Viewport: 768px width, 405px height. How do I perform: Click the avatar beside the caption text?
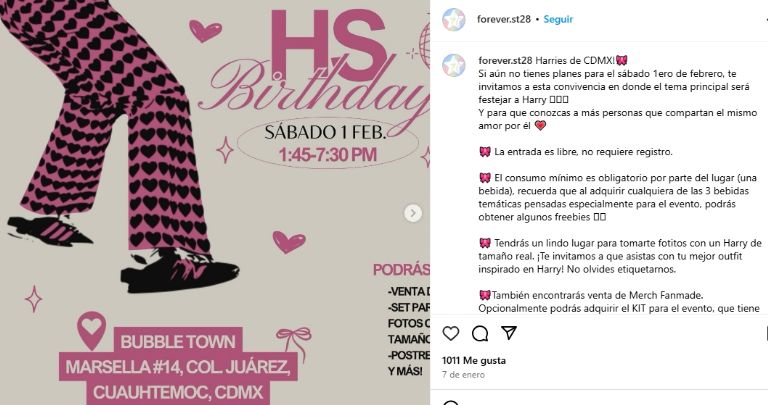[x=454, y=66]
